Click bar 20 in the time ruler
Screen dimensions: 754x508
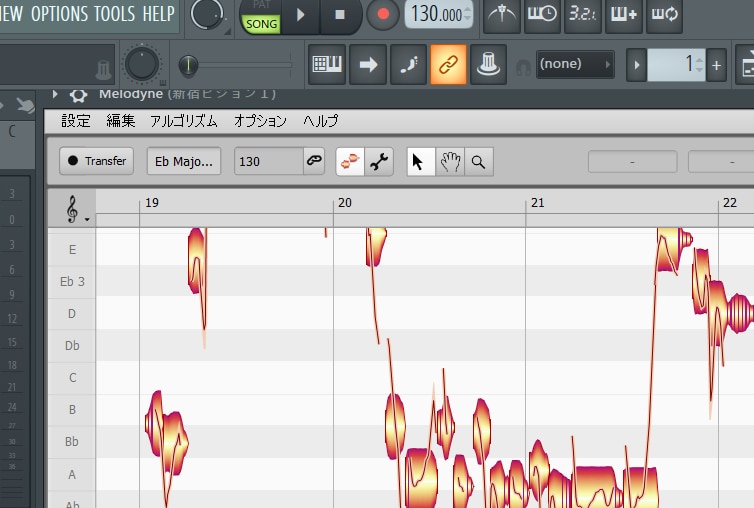pyautogui.click(x=345, y=203)
